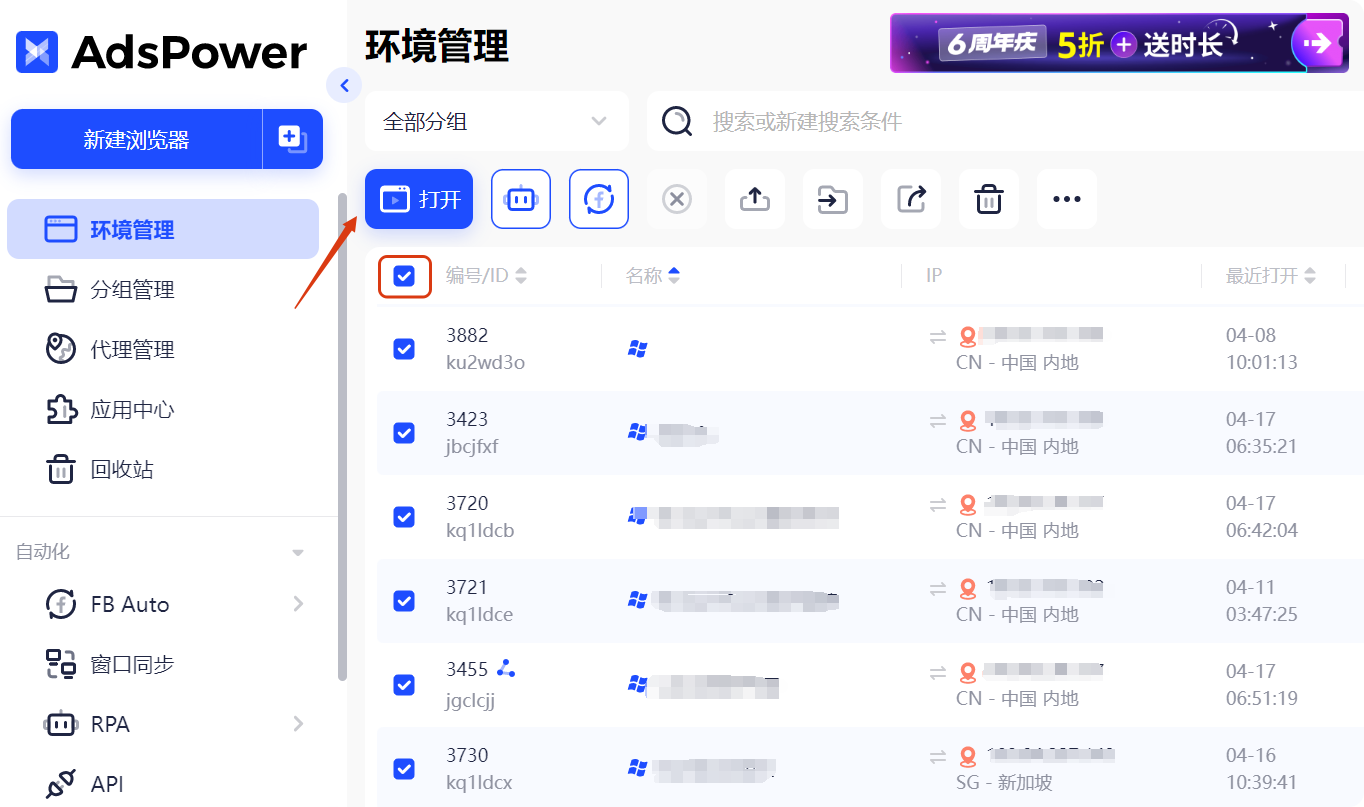Collapse the 自动化 section arrow
The height and width of the screenshot is (807, 1364).
pyautogui.click(x=297, y=553)
